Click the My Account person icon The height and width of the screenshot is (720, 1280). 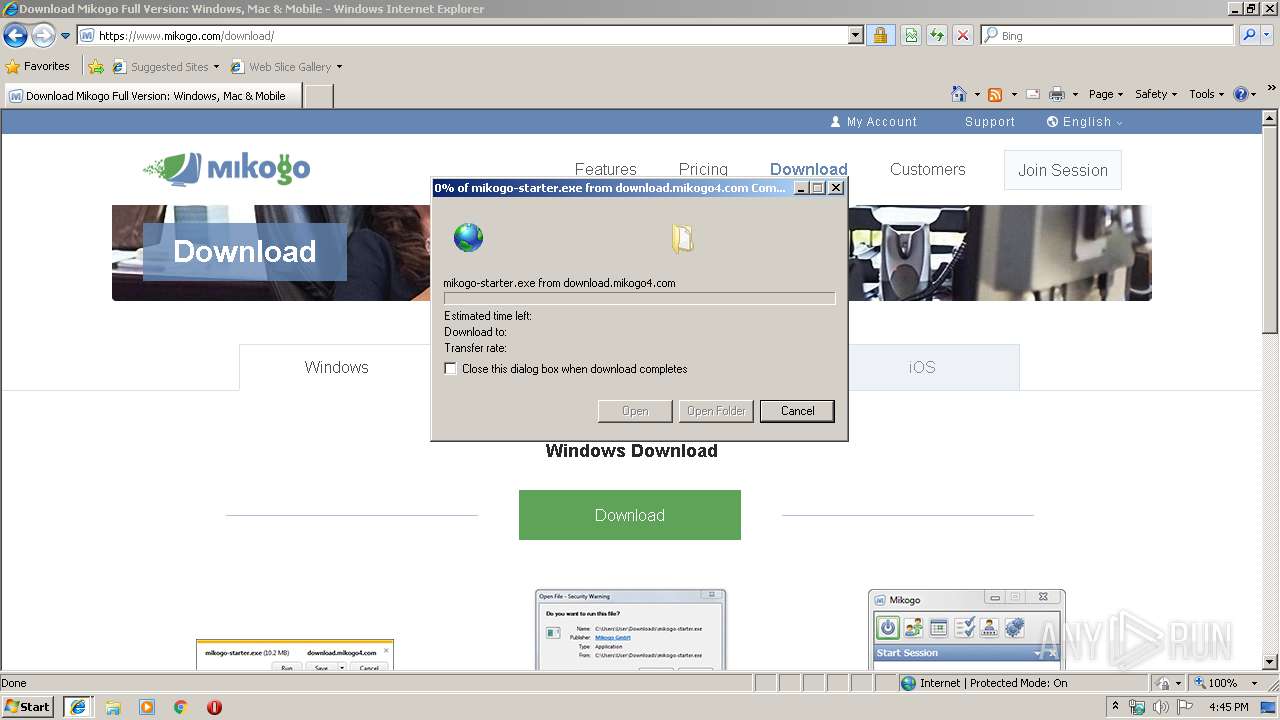836,122
